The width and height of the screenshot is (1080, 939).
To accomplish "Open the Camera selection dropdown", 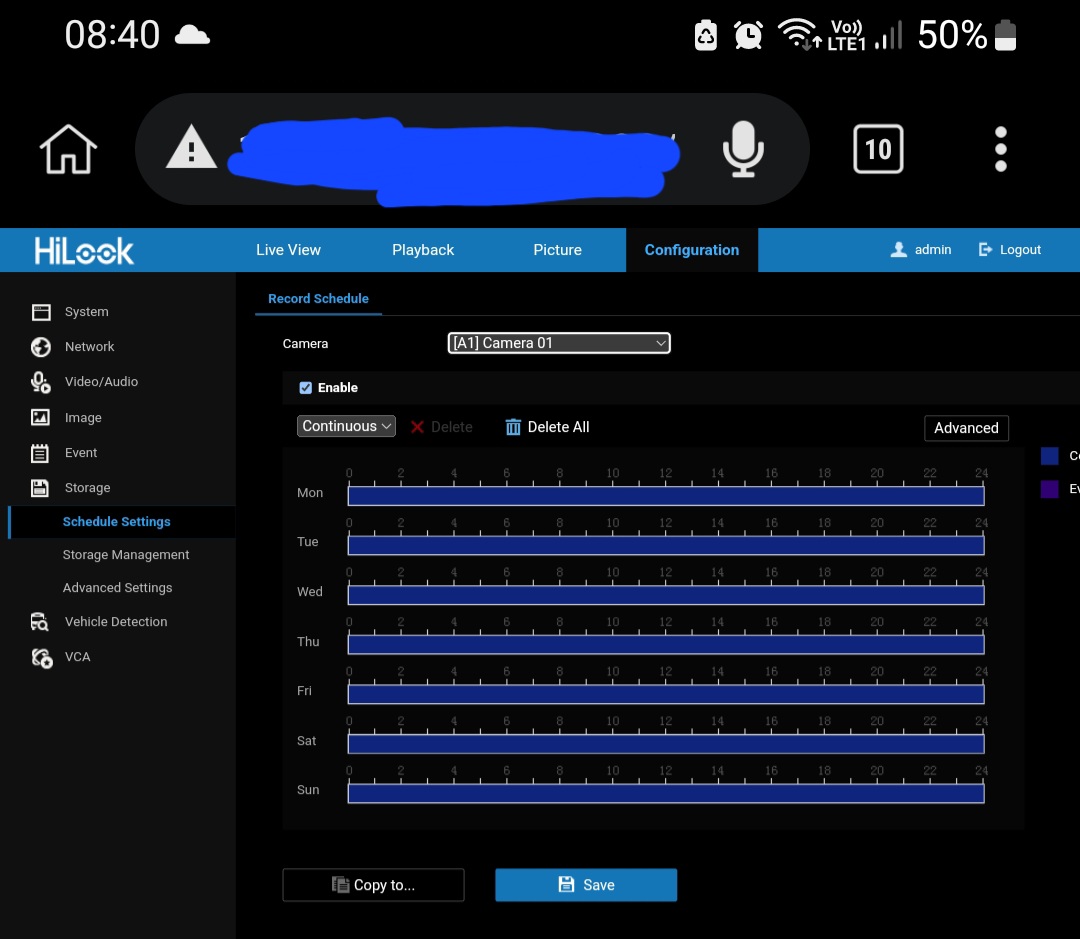I will point(558,343).
